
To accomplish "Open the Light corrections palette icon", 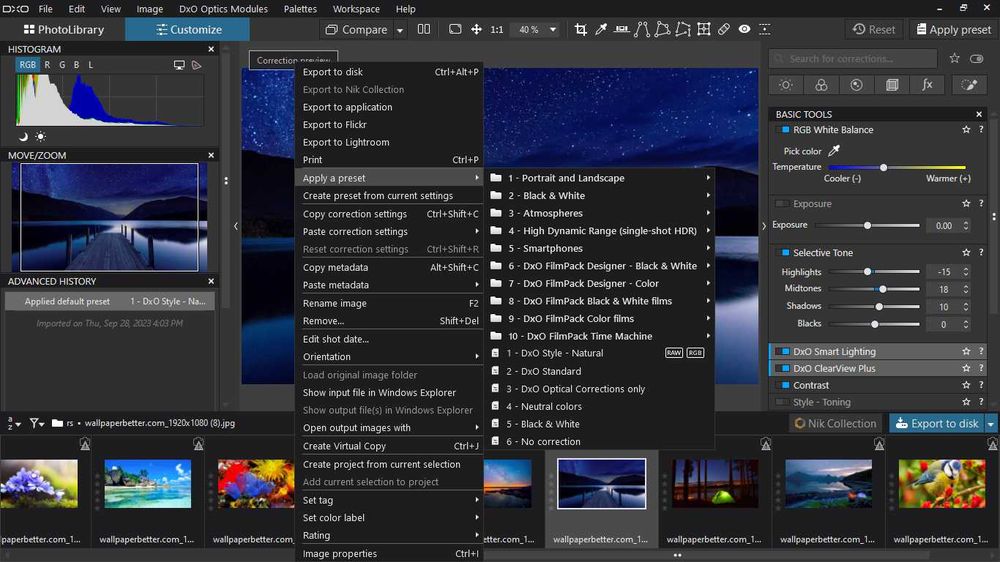I will [x=786, y=86].
